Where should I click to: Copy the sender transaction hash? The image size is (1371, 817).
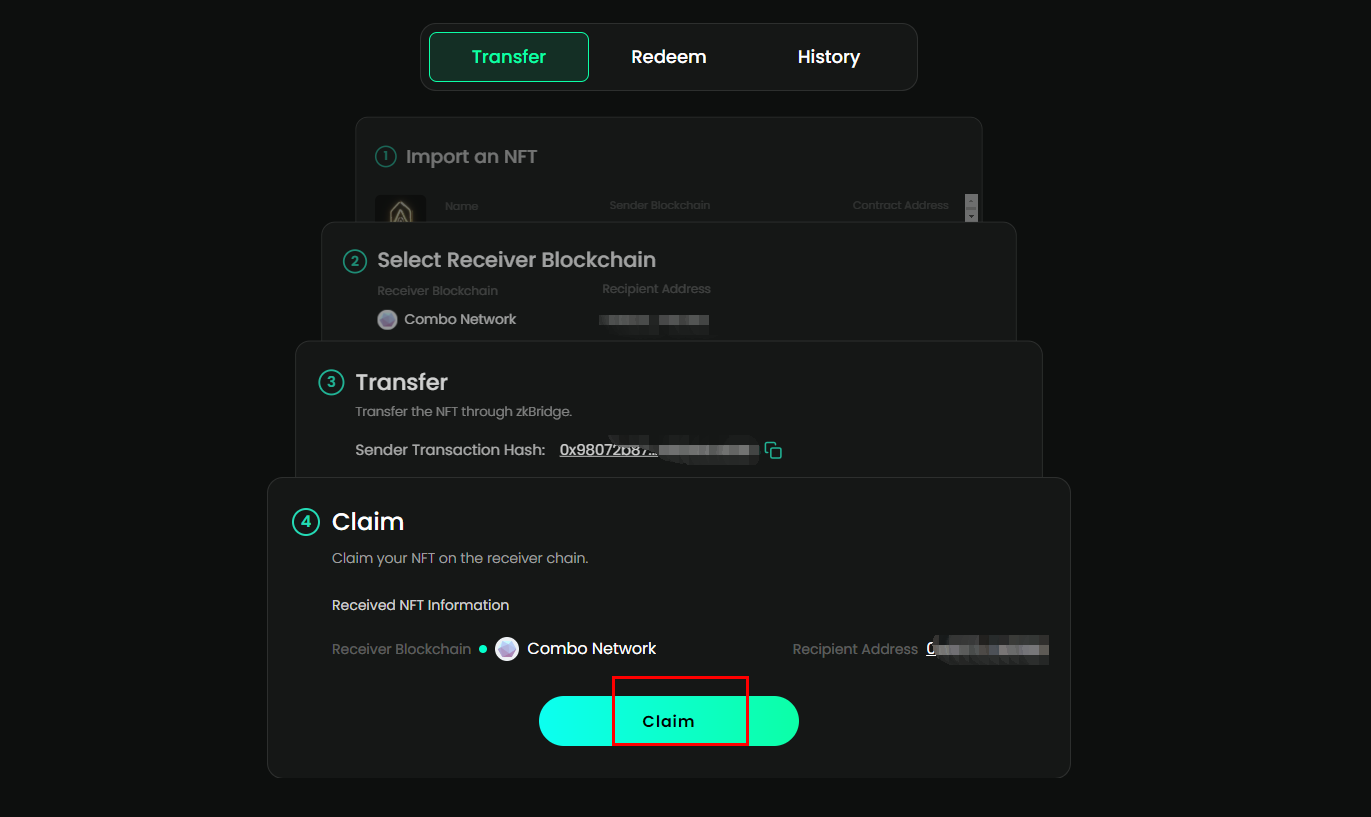tap(773, 450)
